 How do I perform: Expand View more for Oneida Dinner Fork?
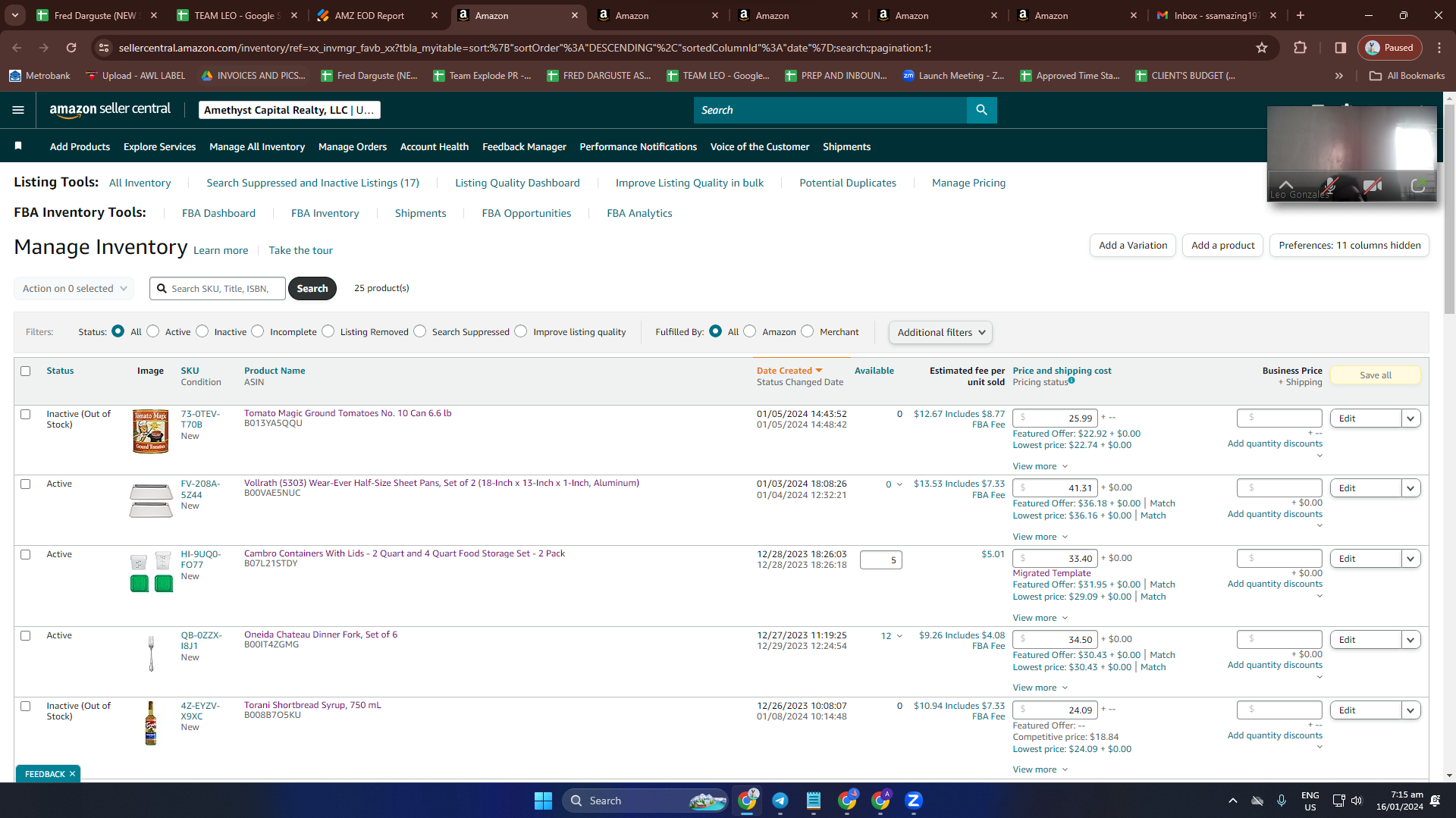click(1040, 688)
